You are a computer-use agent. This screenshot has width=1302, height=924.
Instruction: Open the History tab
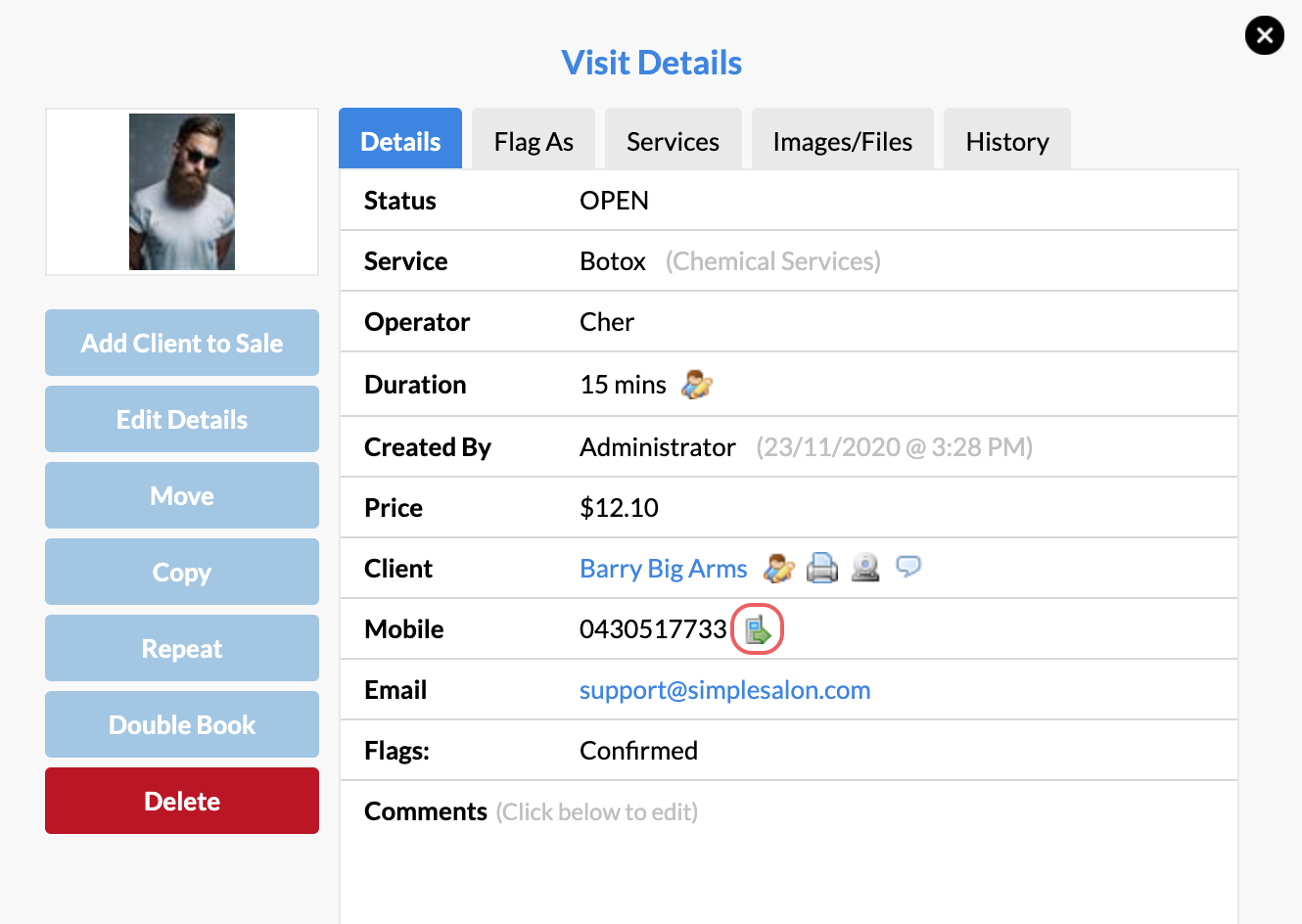(x=1006, y=140)
